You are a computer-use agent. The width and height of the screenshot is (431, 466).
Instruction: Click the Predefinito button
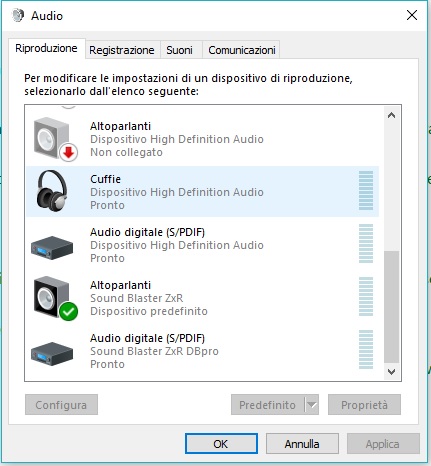coord(267,405)
